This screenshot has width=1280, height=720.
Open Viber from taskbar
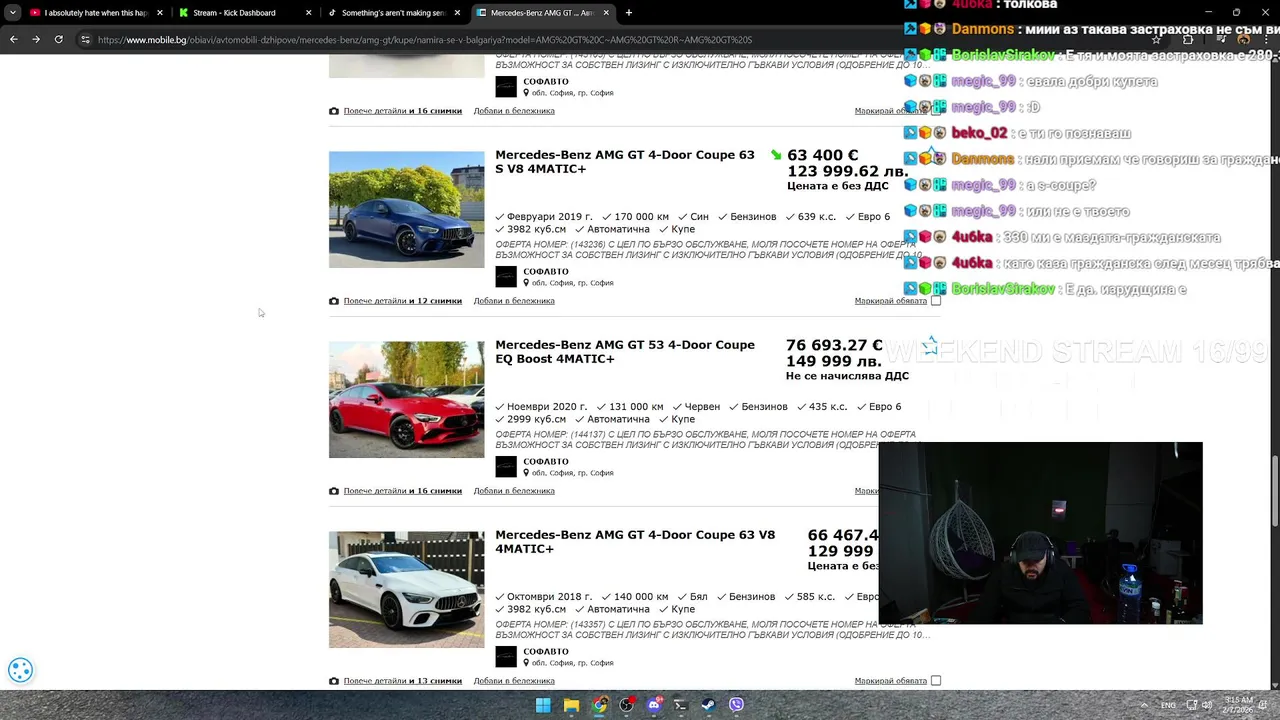click(737, 705)
